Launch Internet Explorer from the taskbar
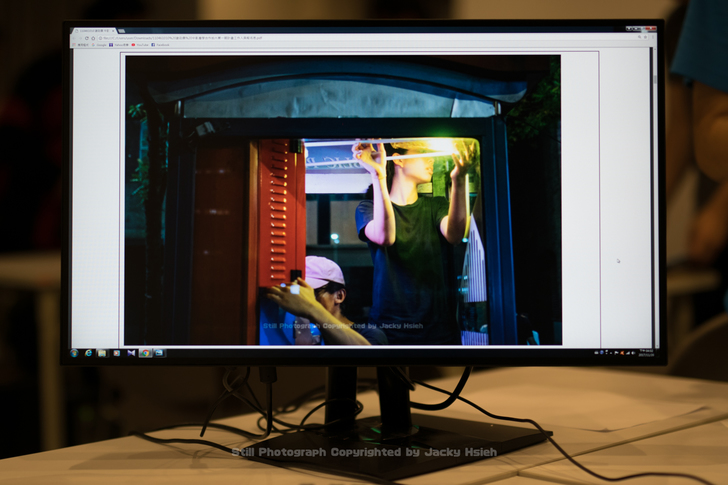 tap(88, 352)
